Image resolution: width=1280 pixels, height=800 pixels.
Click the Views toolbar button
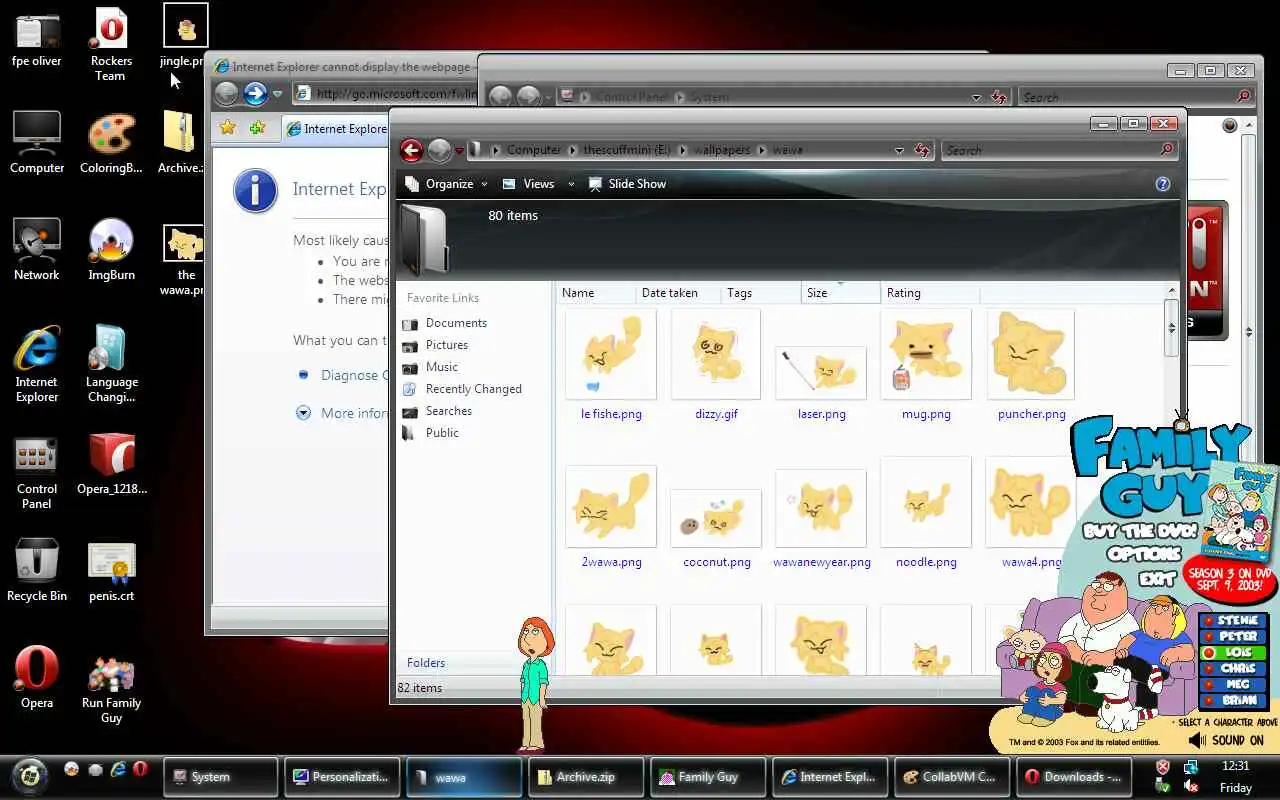(x=529, y=184)
